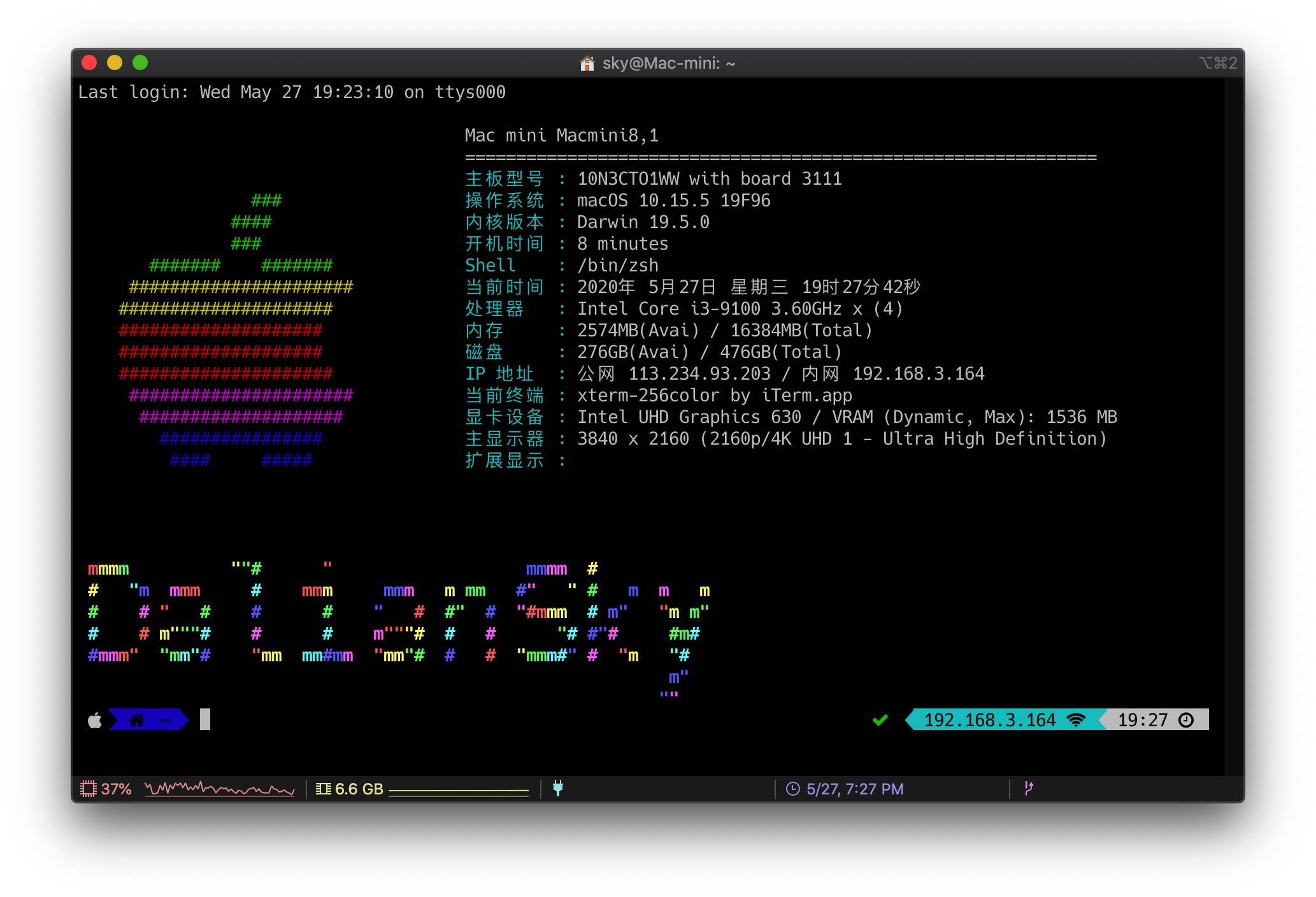The image size is (1316, 897).
Task: Click the green checkmark status icon
Action: click(880, 720)
